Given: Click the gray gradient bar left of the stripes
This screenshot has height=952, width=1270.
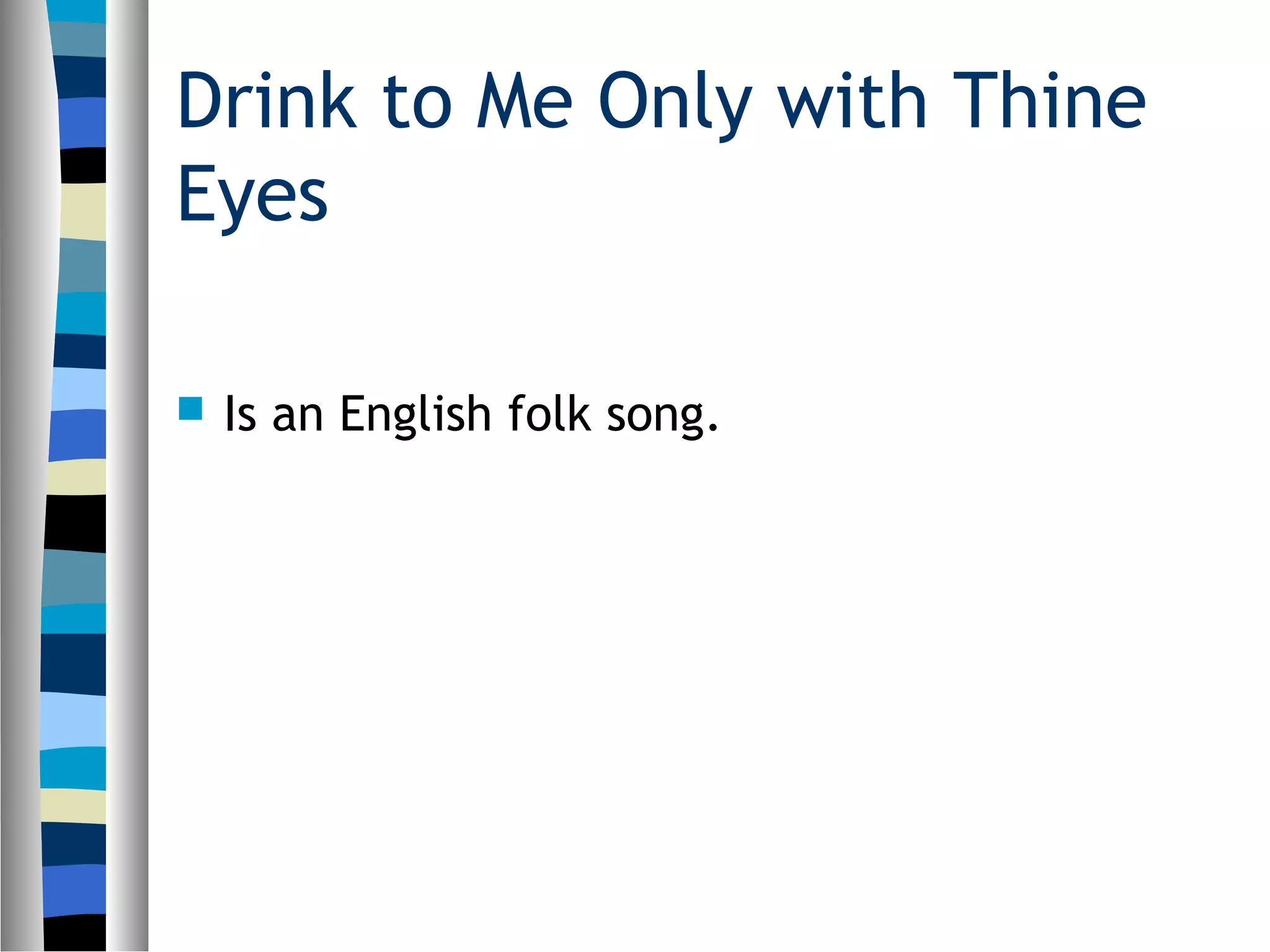Looking at the screenshot, I should (22, 476).
